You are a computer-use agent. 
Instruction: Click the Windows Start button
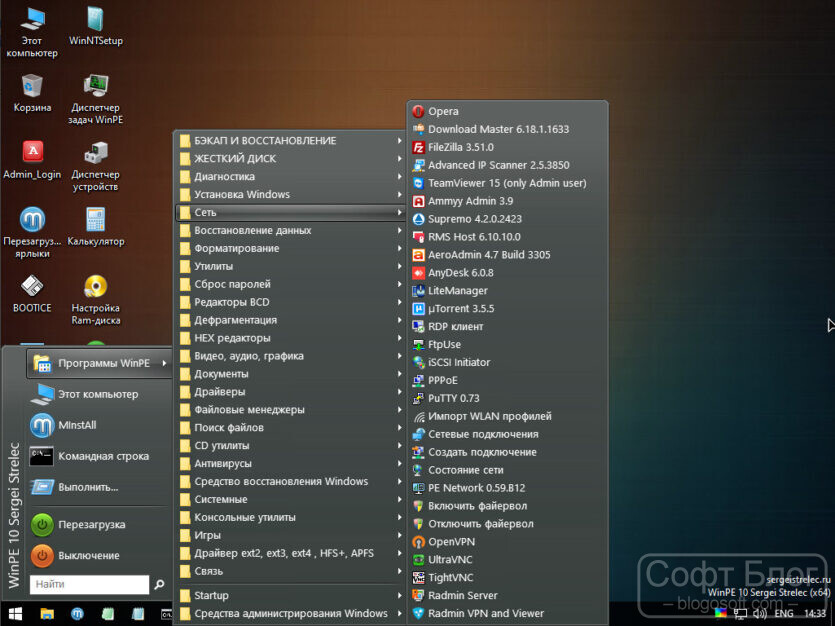(x=15, y=614)
